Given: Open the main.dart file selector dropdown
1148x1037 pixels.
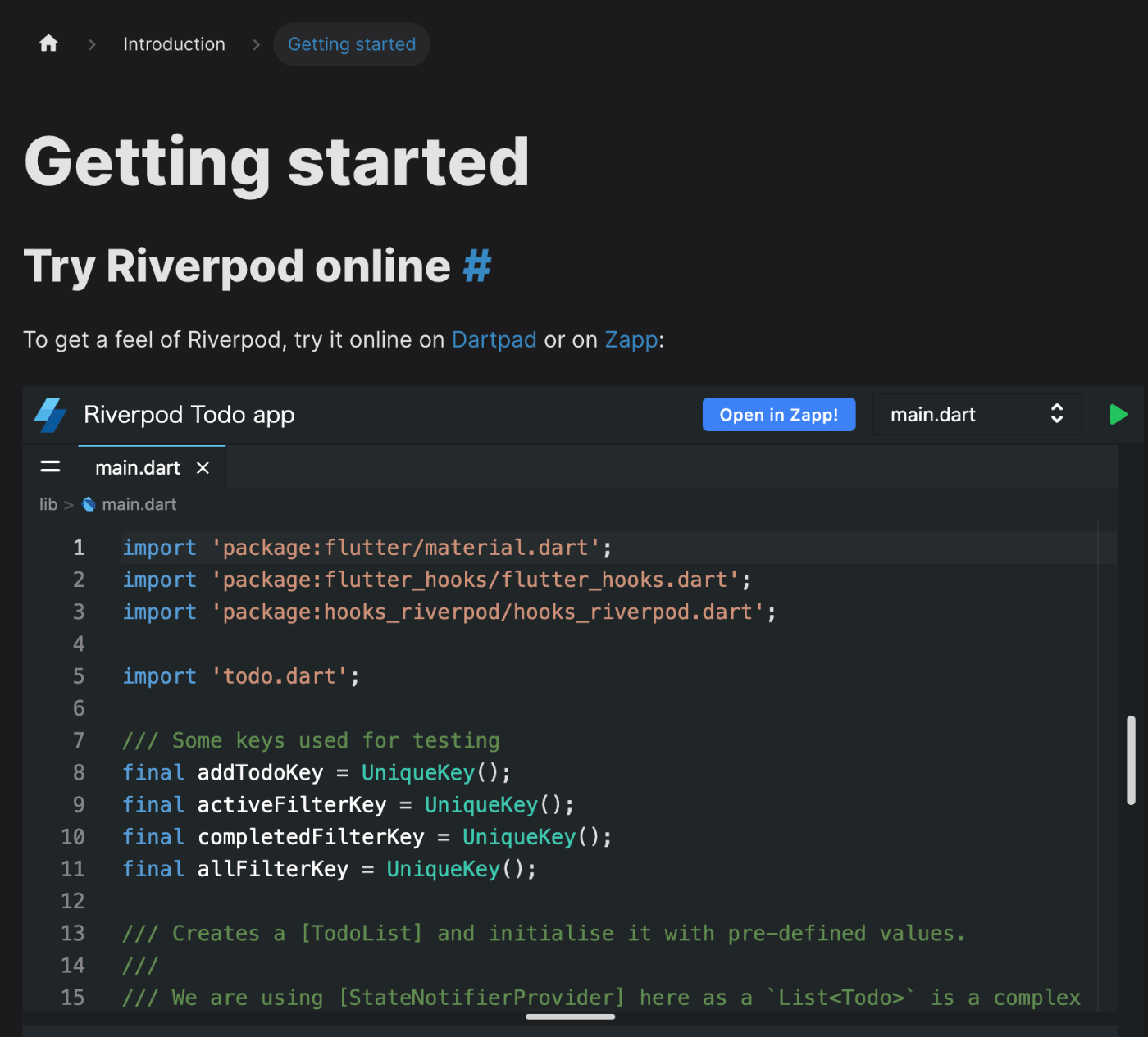Looking at the screenshot, I should pos(977,415).
